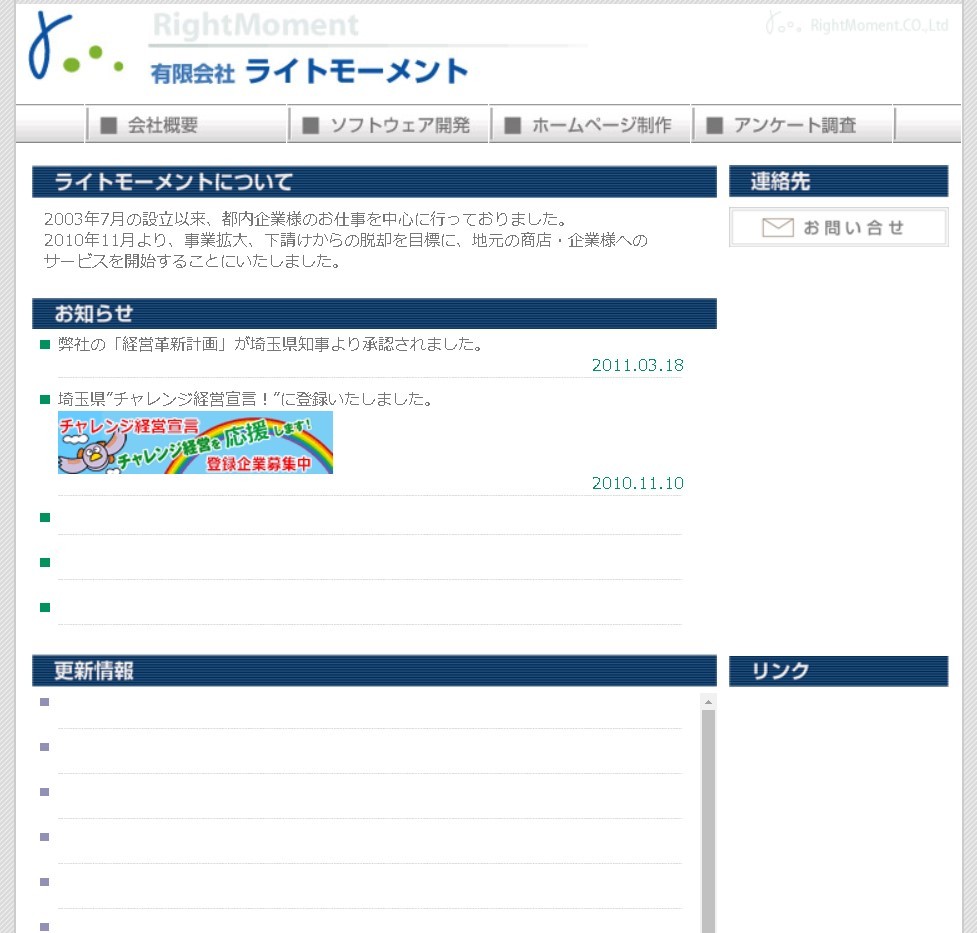Click the envelope icon in the contact button
The width and height of the screenshot is (977, 933).
777,228
